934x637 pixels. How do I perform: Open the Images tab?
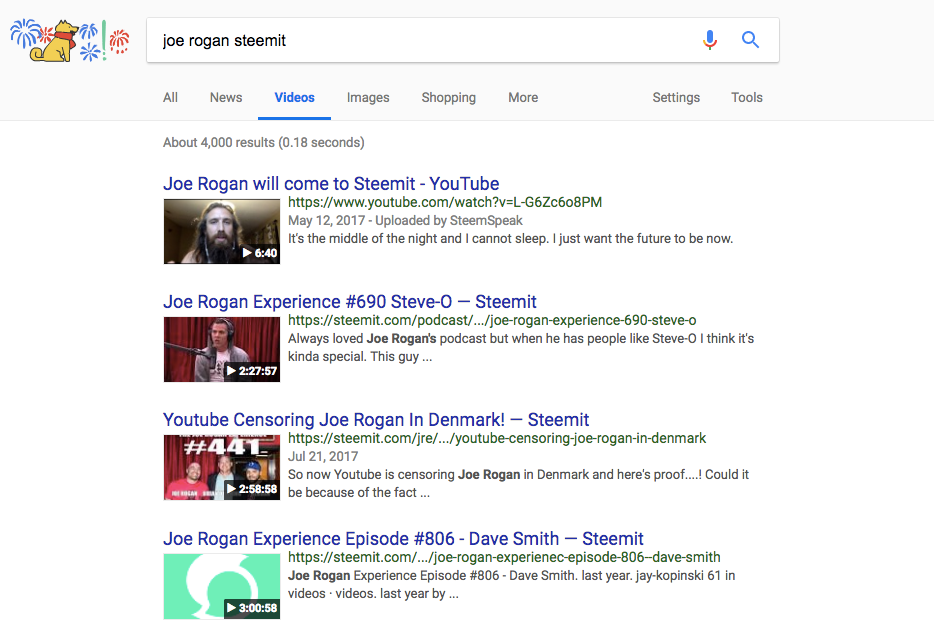point(368,98)
